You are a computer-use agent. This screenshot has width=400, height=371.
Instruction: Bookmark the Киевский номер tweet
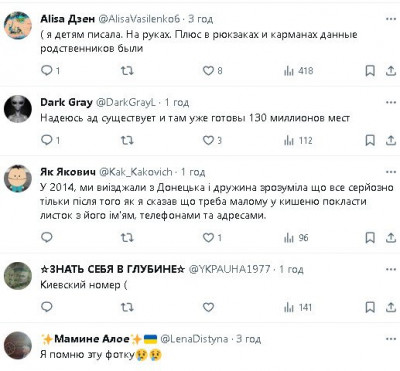coord(370,307)
